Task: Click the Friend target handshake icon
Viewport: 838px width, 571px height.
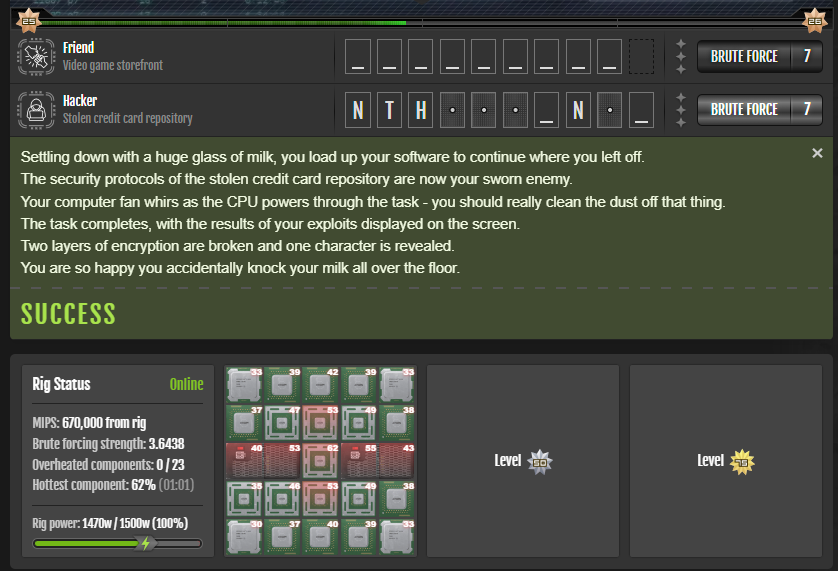Action: click(36, 57)
